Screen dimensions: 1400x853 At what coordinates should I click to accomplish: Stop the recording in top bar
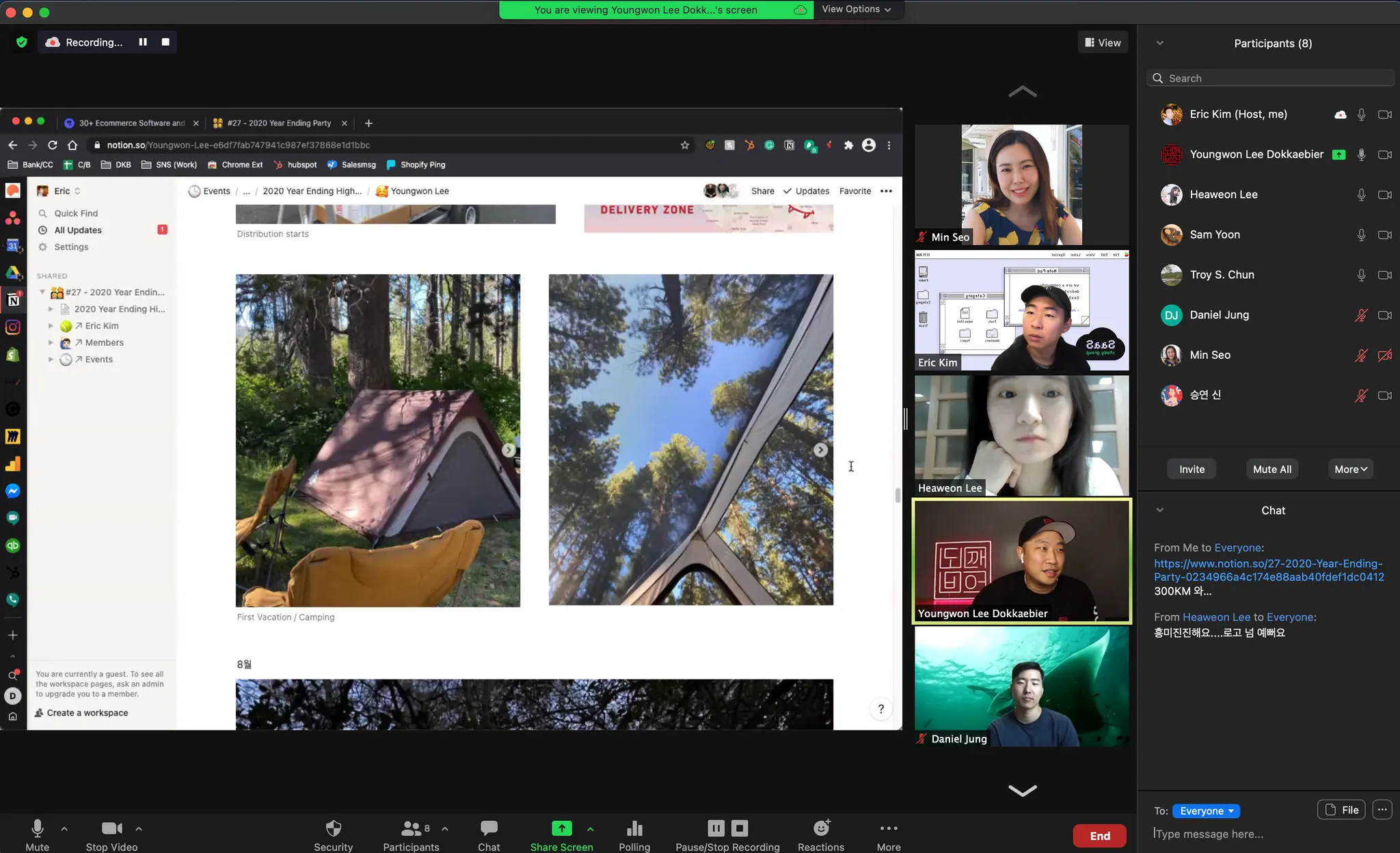[x=165, y=42]
